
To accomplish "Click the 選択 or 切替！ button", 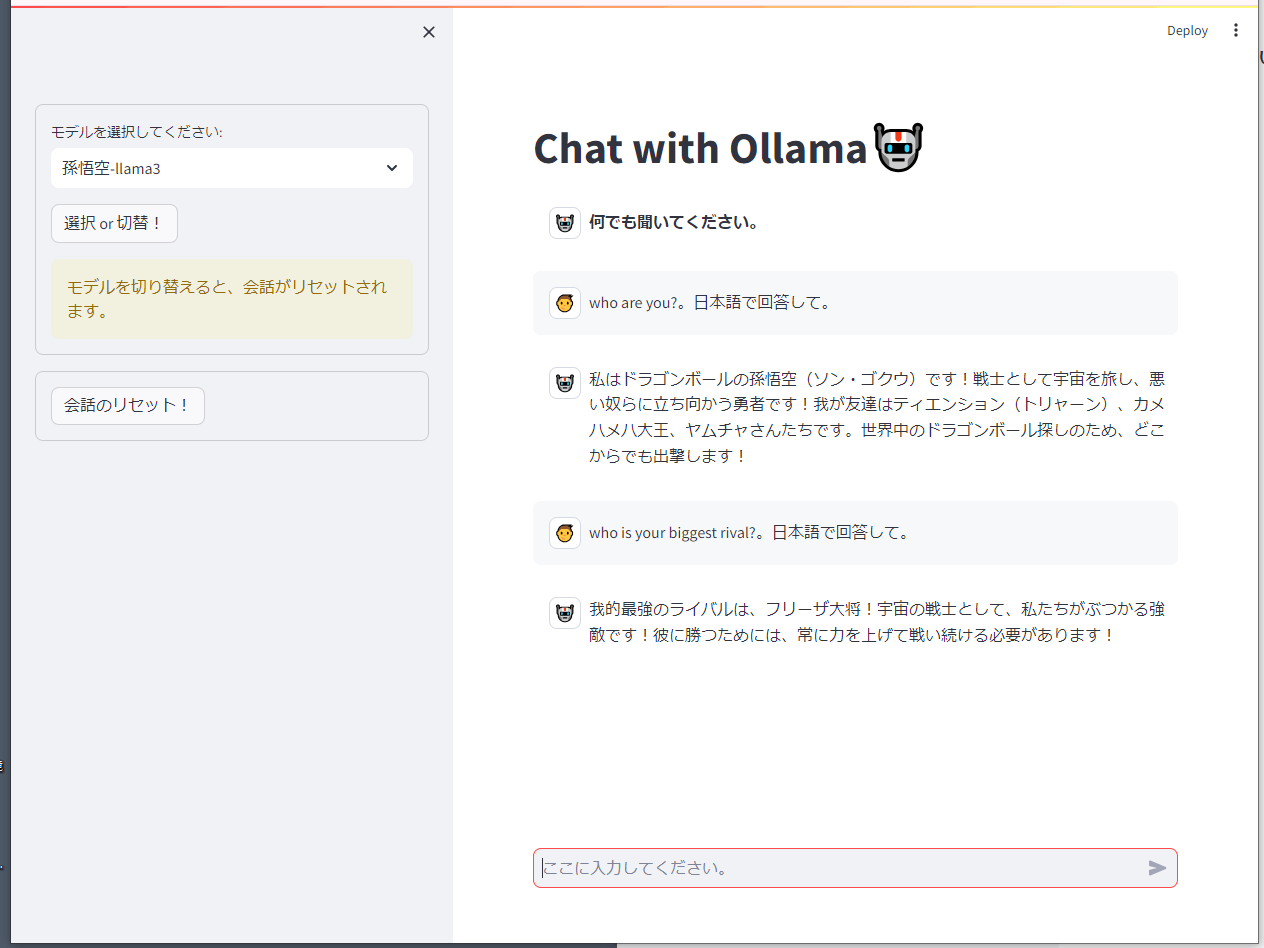I will pos(114,223).
